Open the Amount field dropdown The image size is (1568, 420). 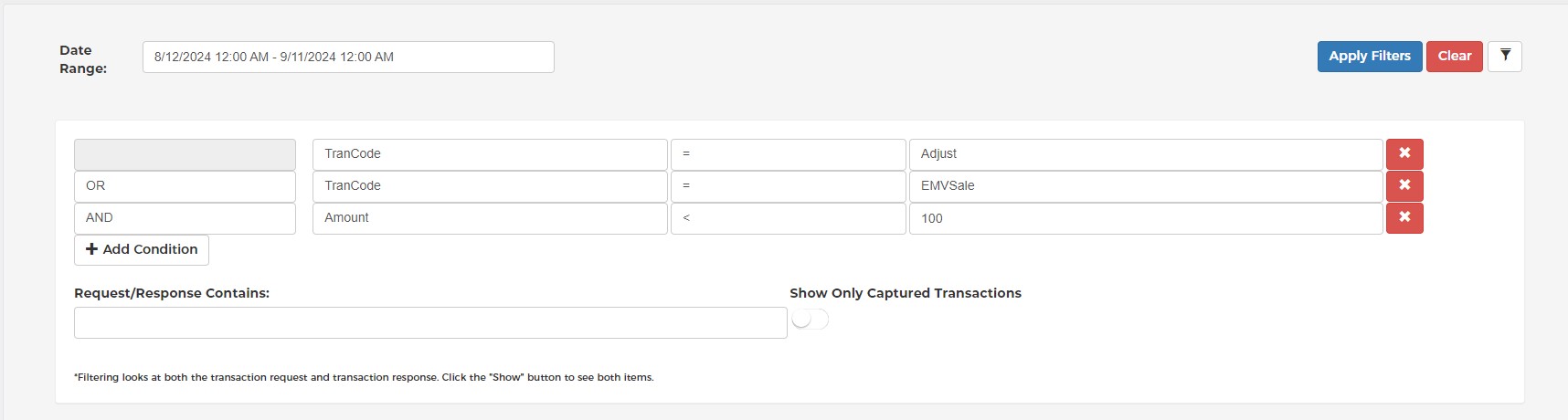click(x=490, y=218)
